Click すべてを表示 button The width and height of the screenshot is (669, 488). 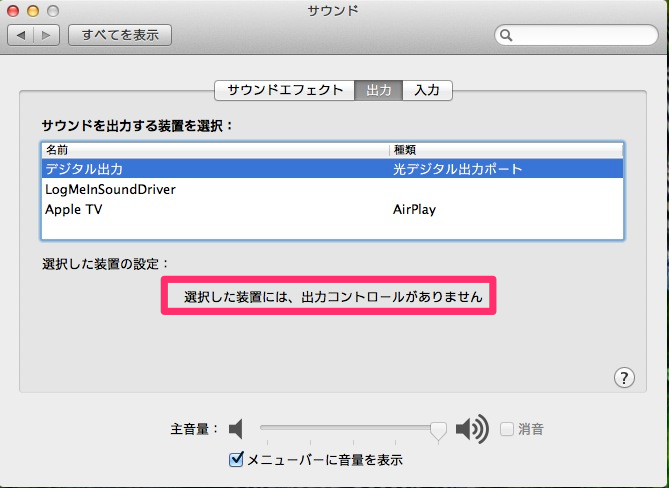pos(120,35)
